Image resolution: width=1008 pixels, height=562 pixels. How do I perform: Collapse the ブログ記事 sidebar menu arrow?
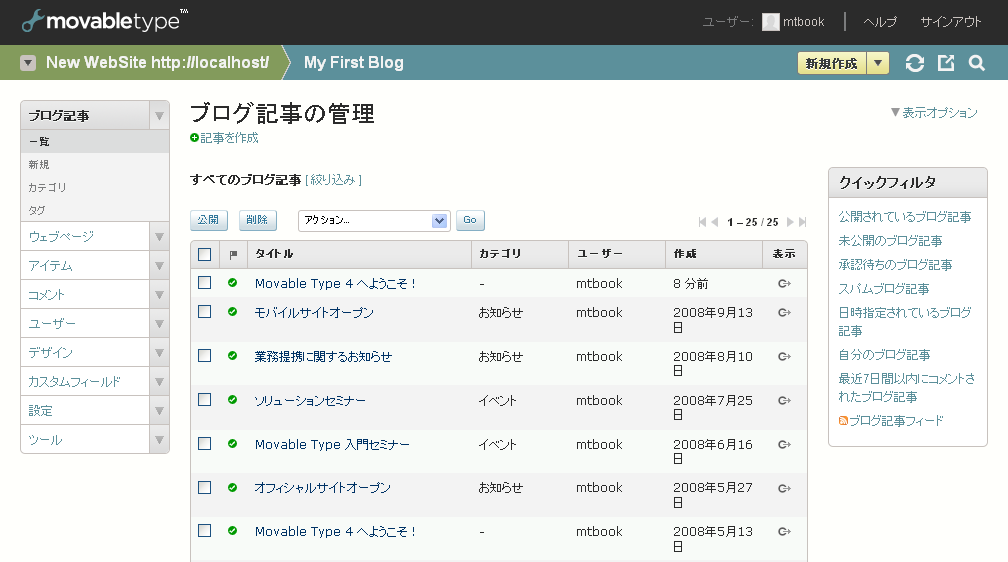click(x=159, y=116)
